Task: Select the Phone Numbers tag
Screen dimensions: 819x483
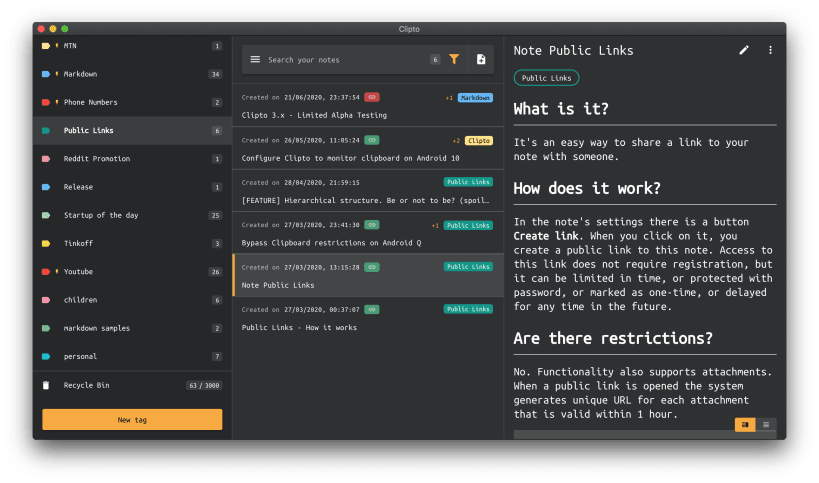Action: 133,102
